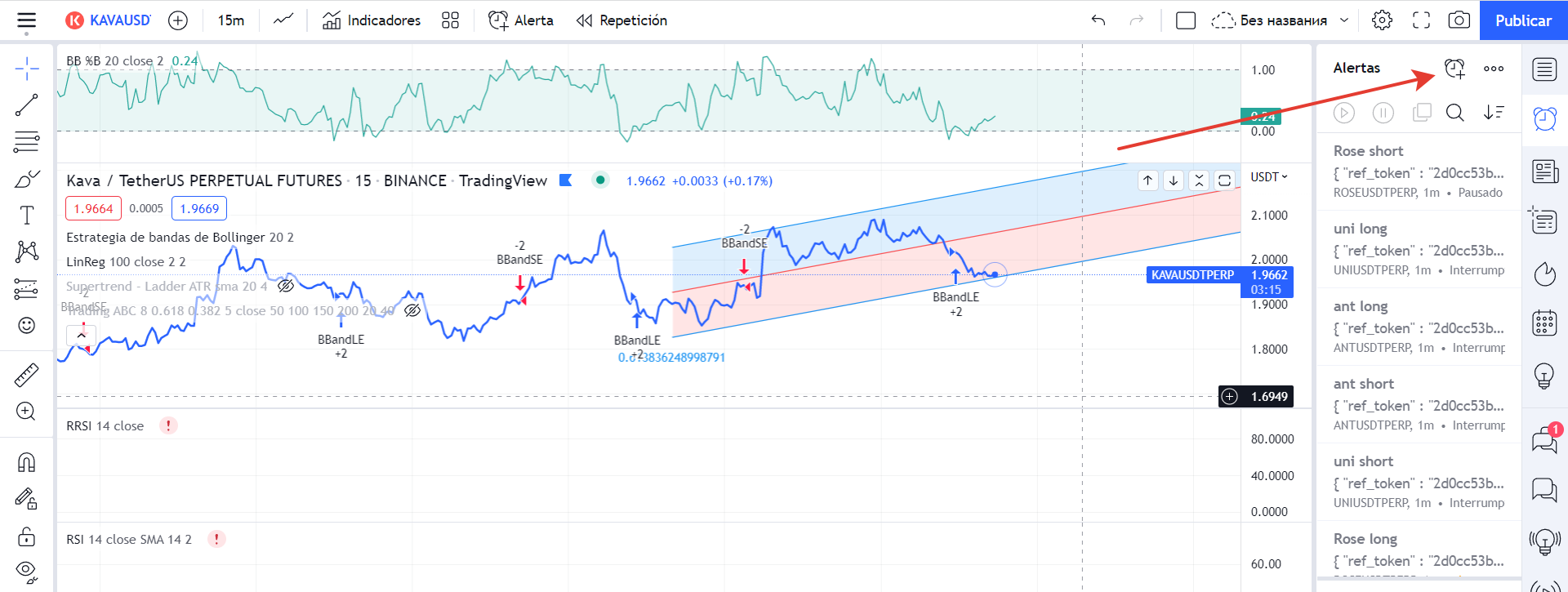Pause selected alerts button
Screen dimensions: 1568x592
pos(1383,113)
